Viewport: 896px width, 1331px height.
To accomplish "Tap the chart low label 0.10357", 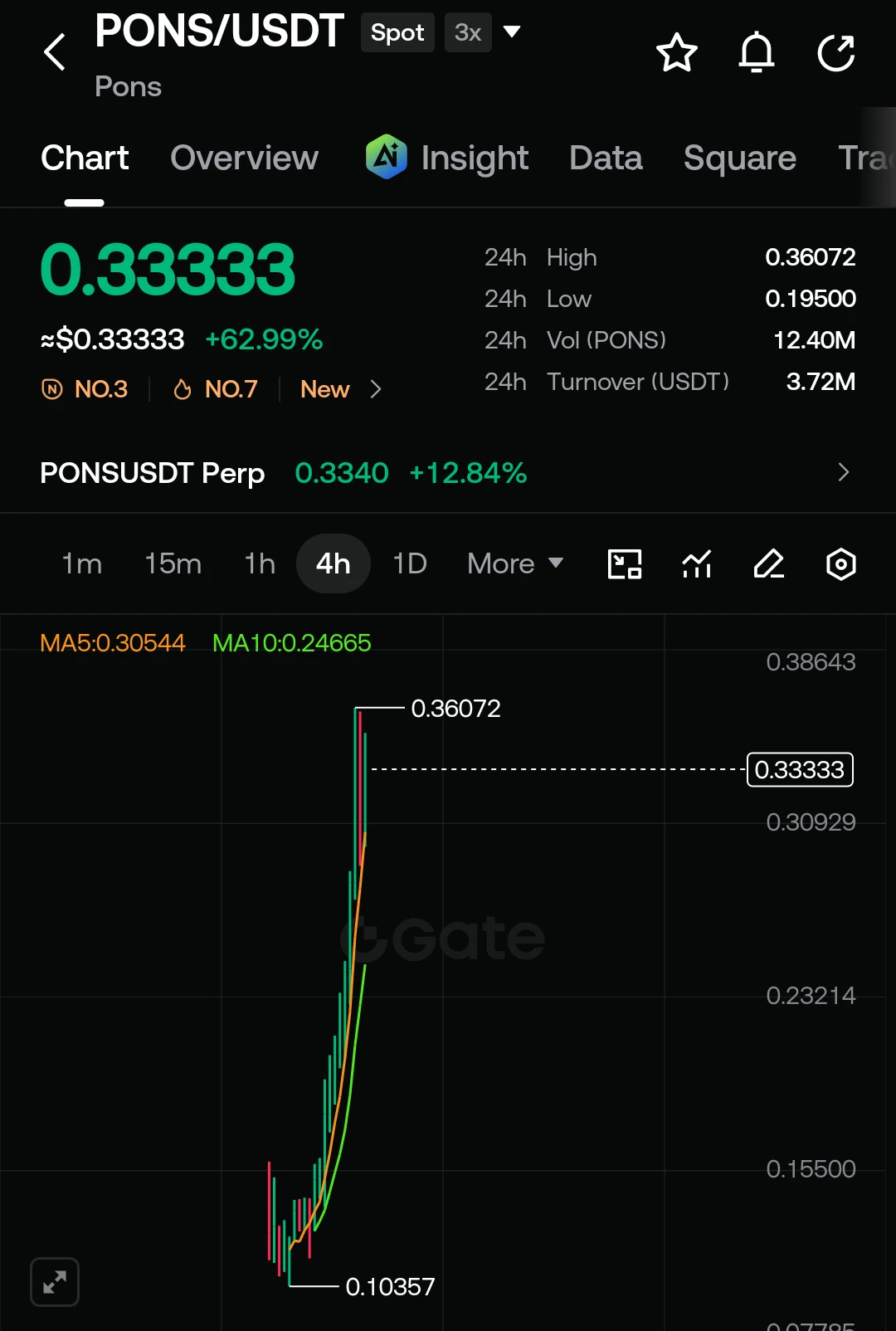I will pos(390,1287).
